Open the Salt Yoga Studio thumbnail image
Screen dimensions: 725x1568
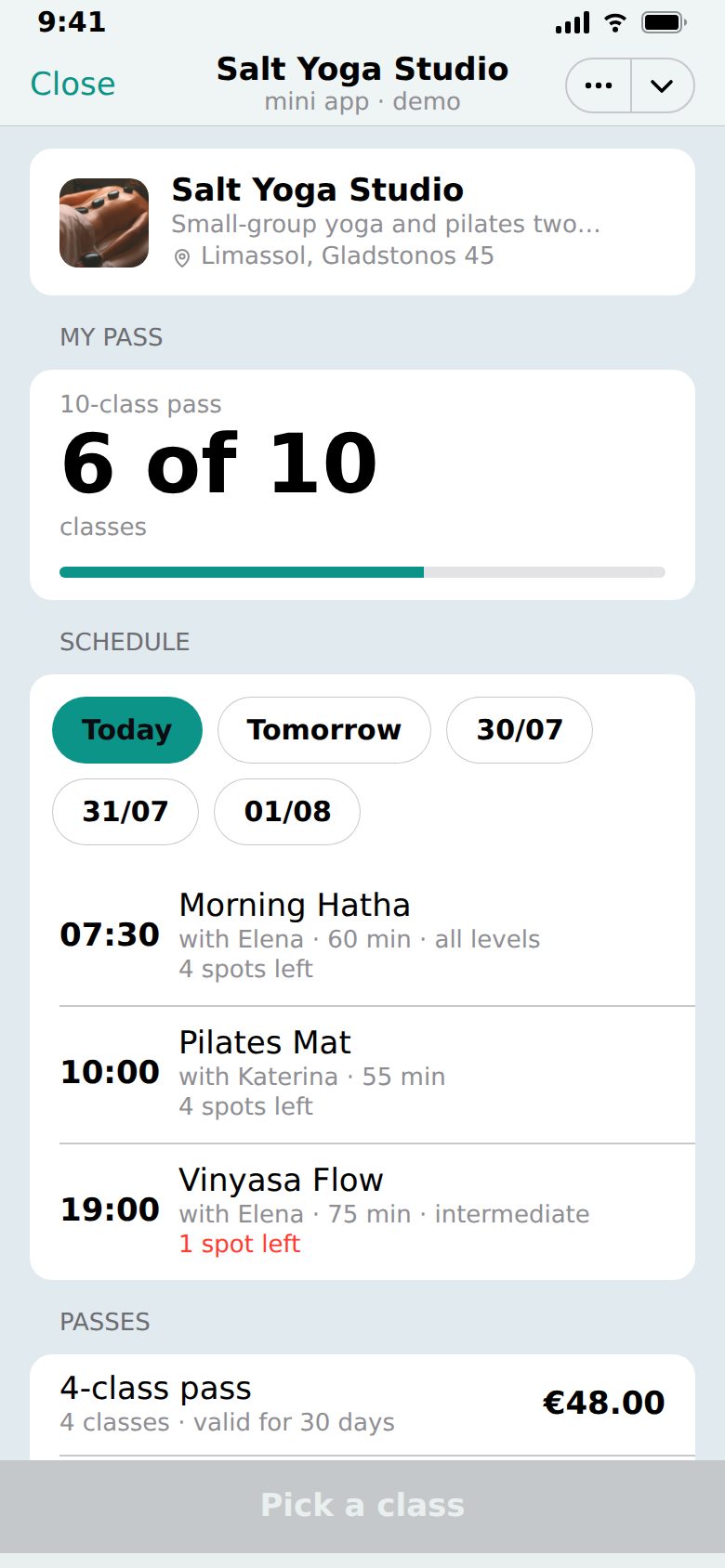click(104, 223)
